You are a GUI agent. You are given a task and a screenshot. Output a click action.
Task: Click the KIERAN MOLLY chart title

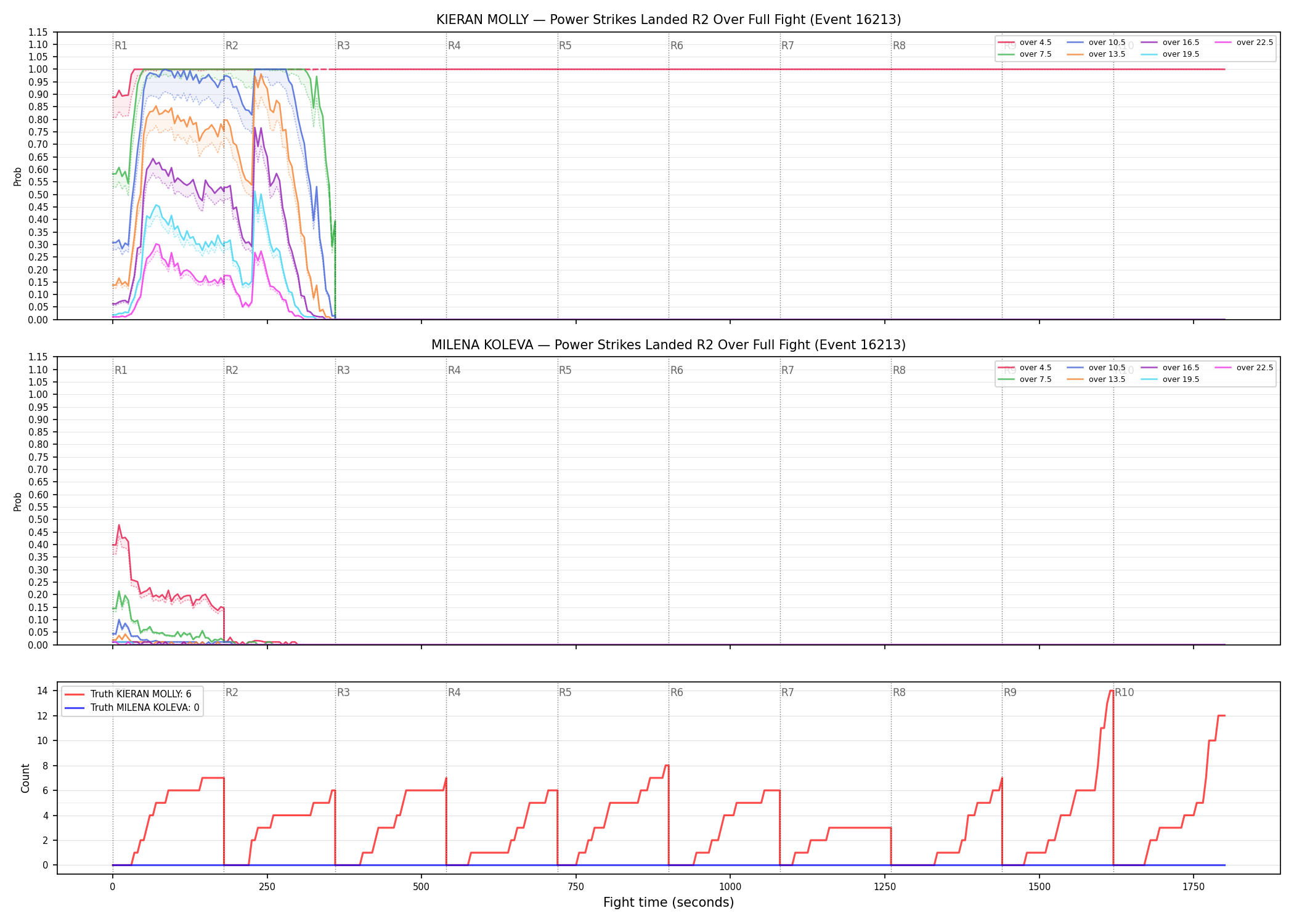(669, 20)
